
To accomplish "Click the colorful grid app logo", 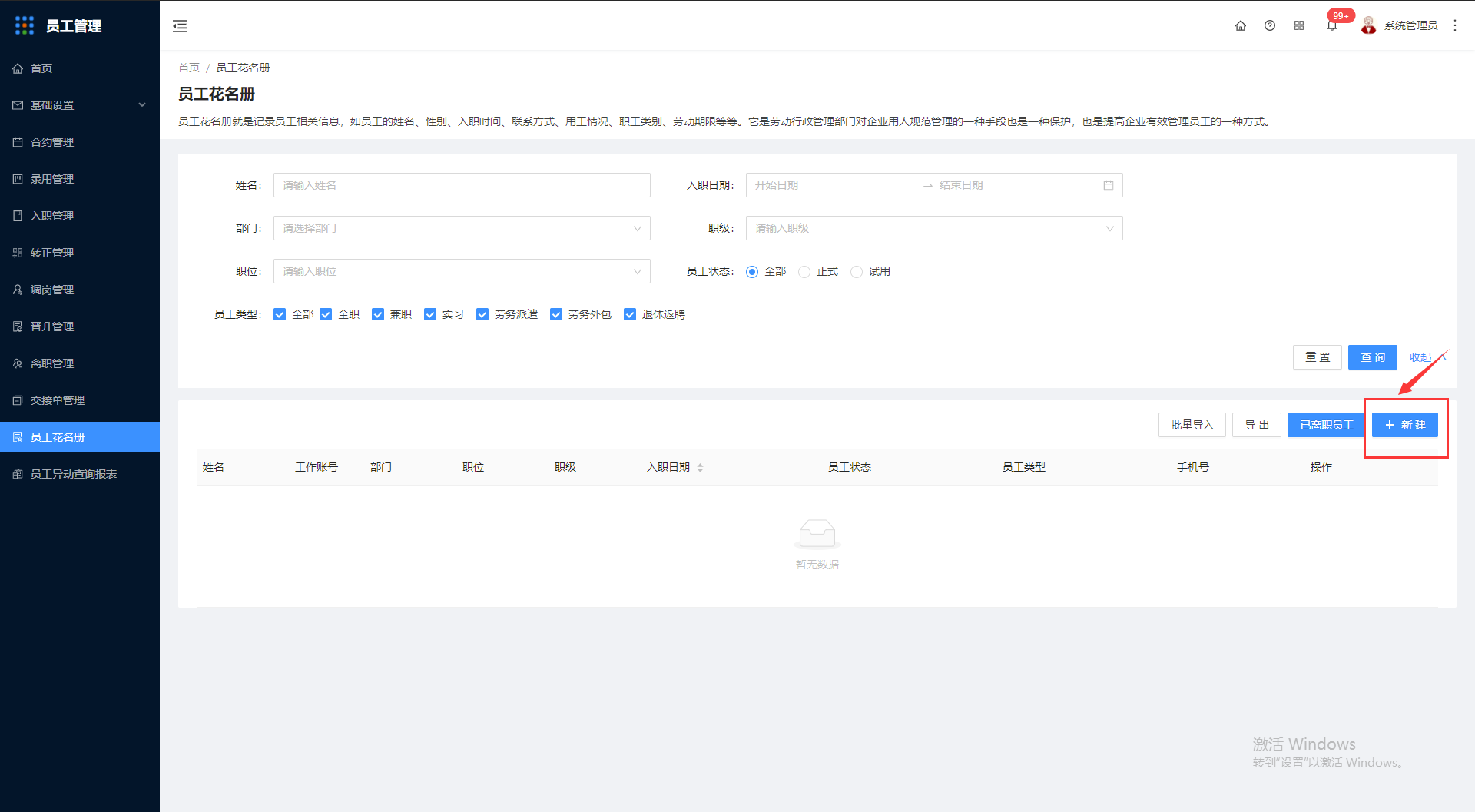I will [x=25, y=25].
